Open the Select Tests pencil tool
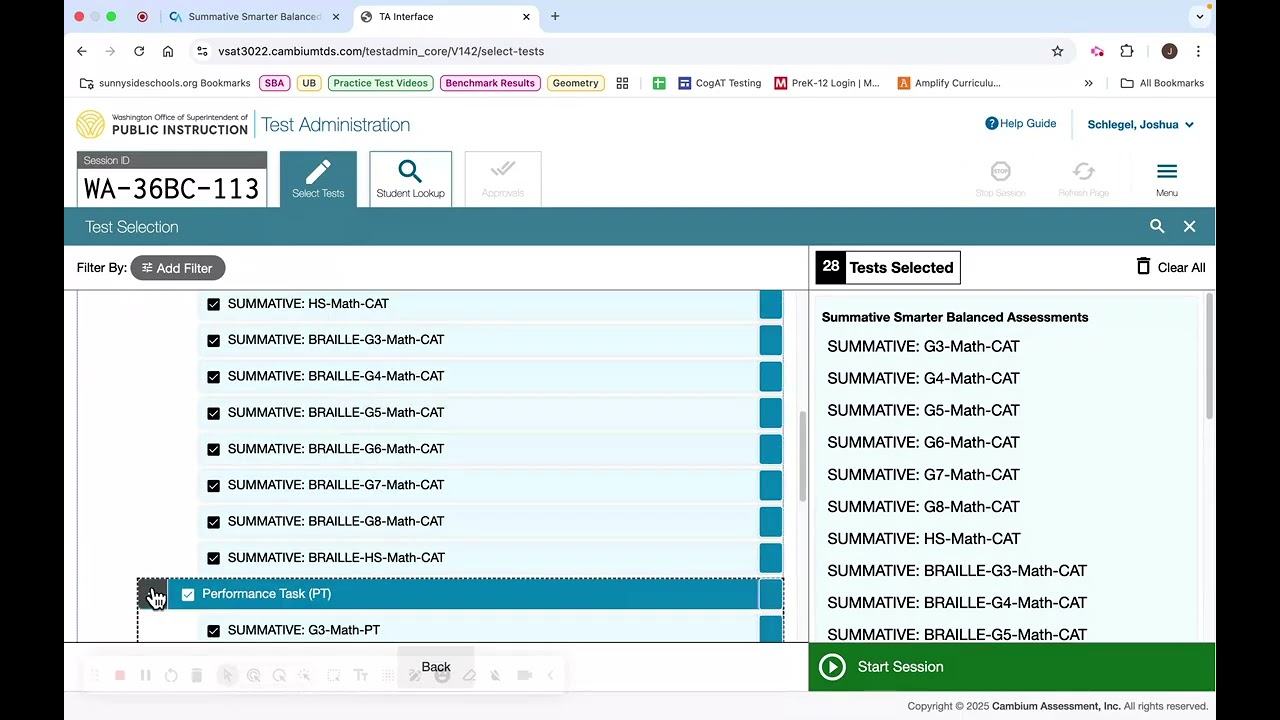The image size is (1280, 720). (x=318, y=179)
